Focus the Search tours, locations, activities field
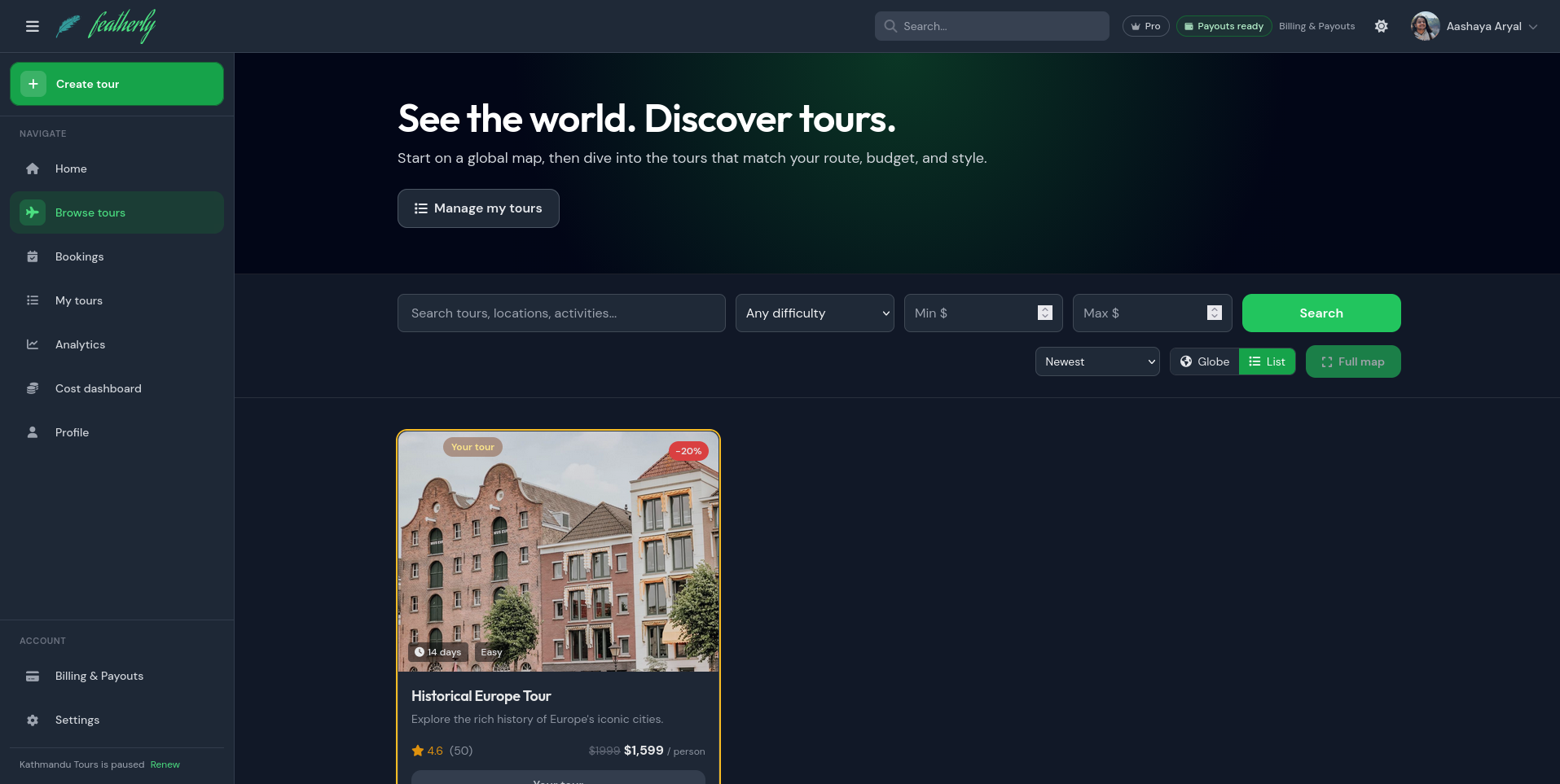This screenshot has height=784, width=1560. pos(561,313)
